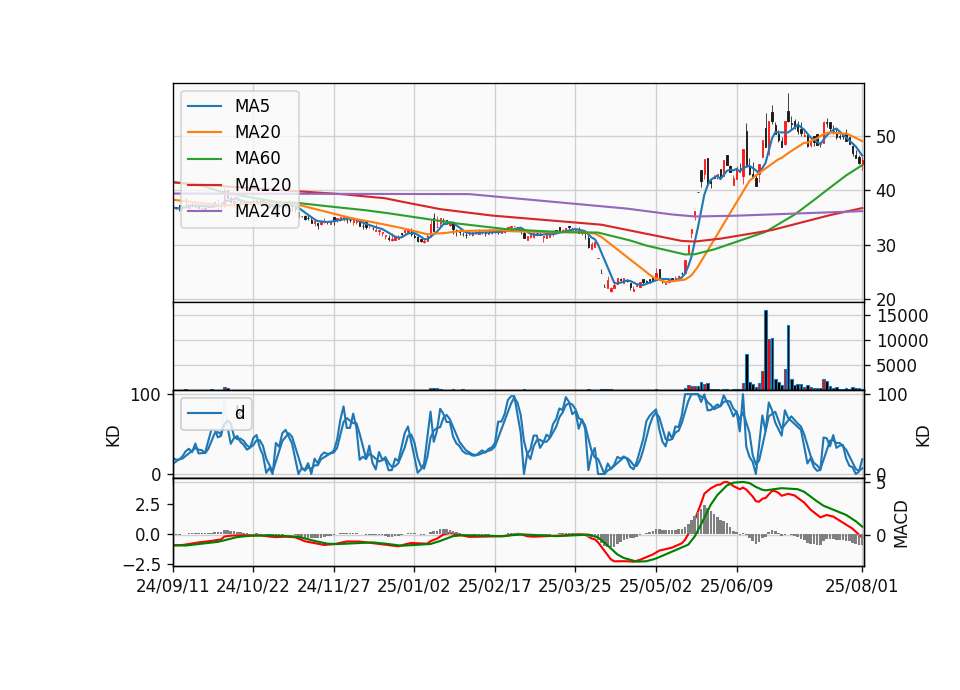The width and height of the screenshot is (960, 690).
Task: Click the 50 price tick label
Action: (885, 137)
